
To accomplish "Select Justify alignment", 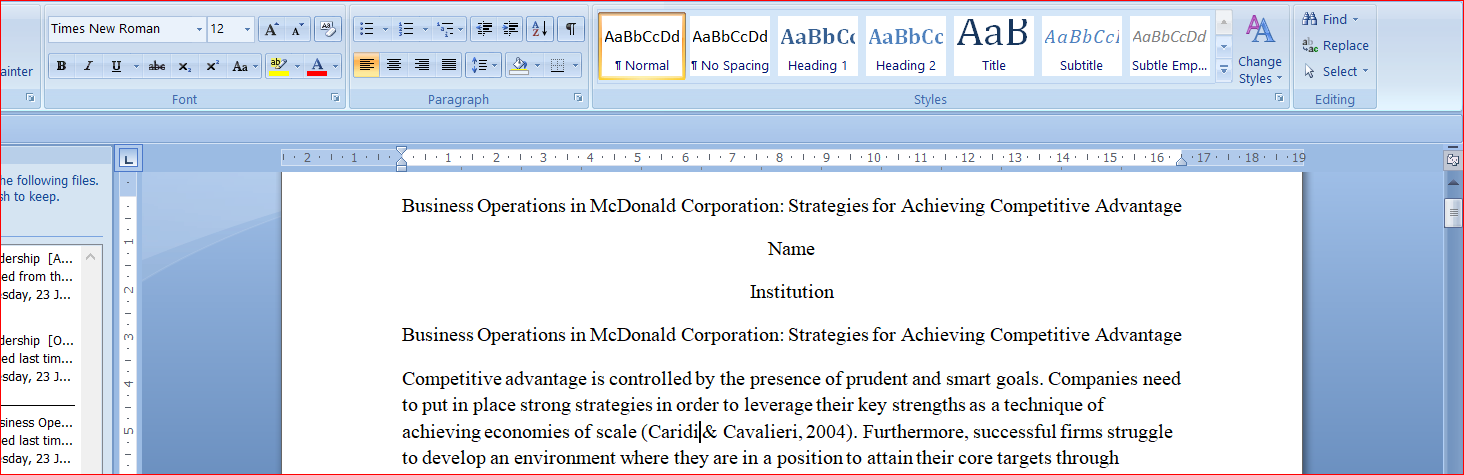I will click(x=449, y=66).
